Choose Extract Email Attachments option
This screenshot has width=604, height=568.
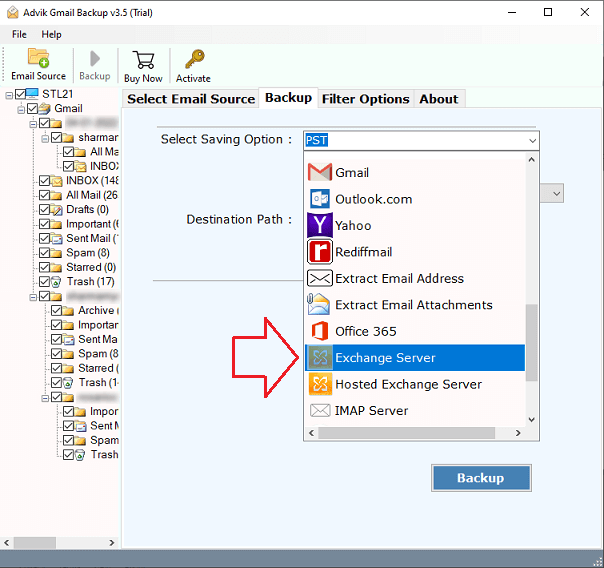(x=414, y=305)
